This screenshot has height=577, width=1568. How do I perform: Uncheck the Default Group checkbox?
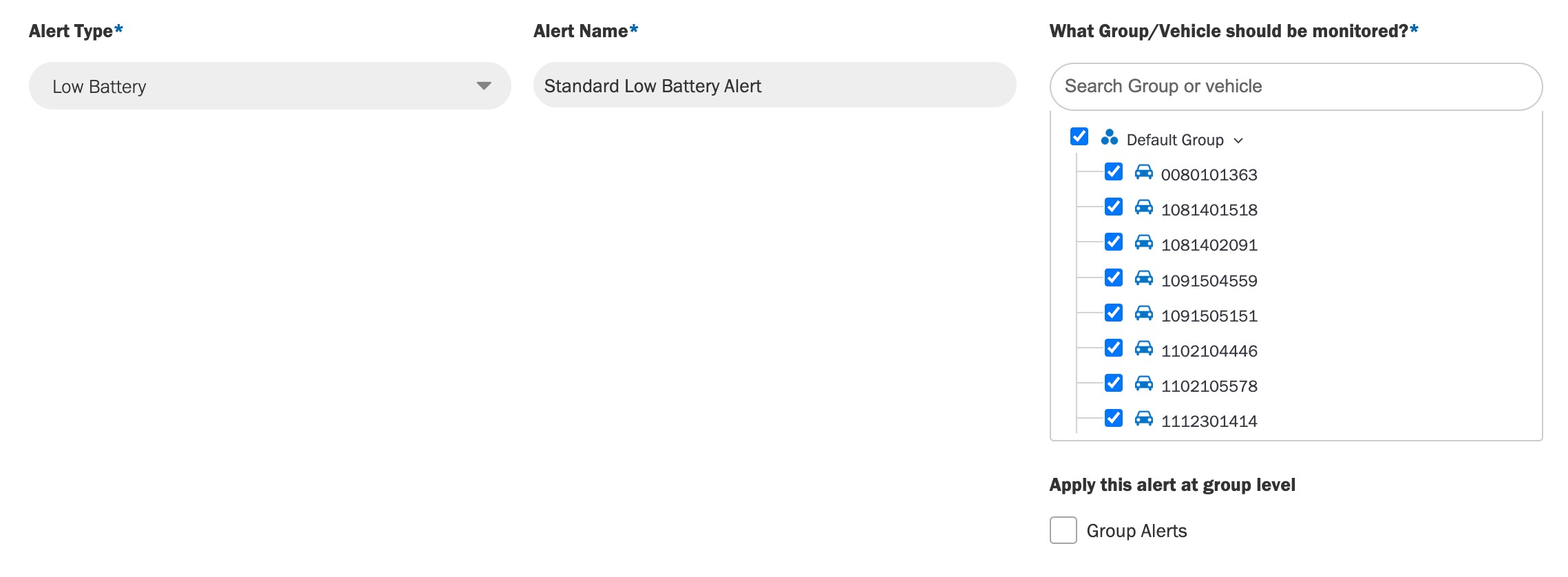[x=1079, y=136]
